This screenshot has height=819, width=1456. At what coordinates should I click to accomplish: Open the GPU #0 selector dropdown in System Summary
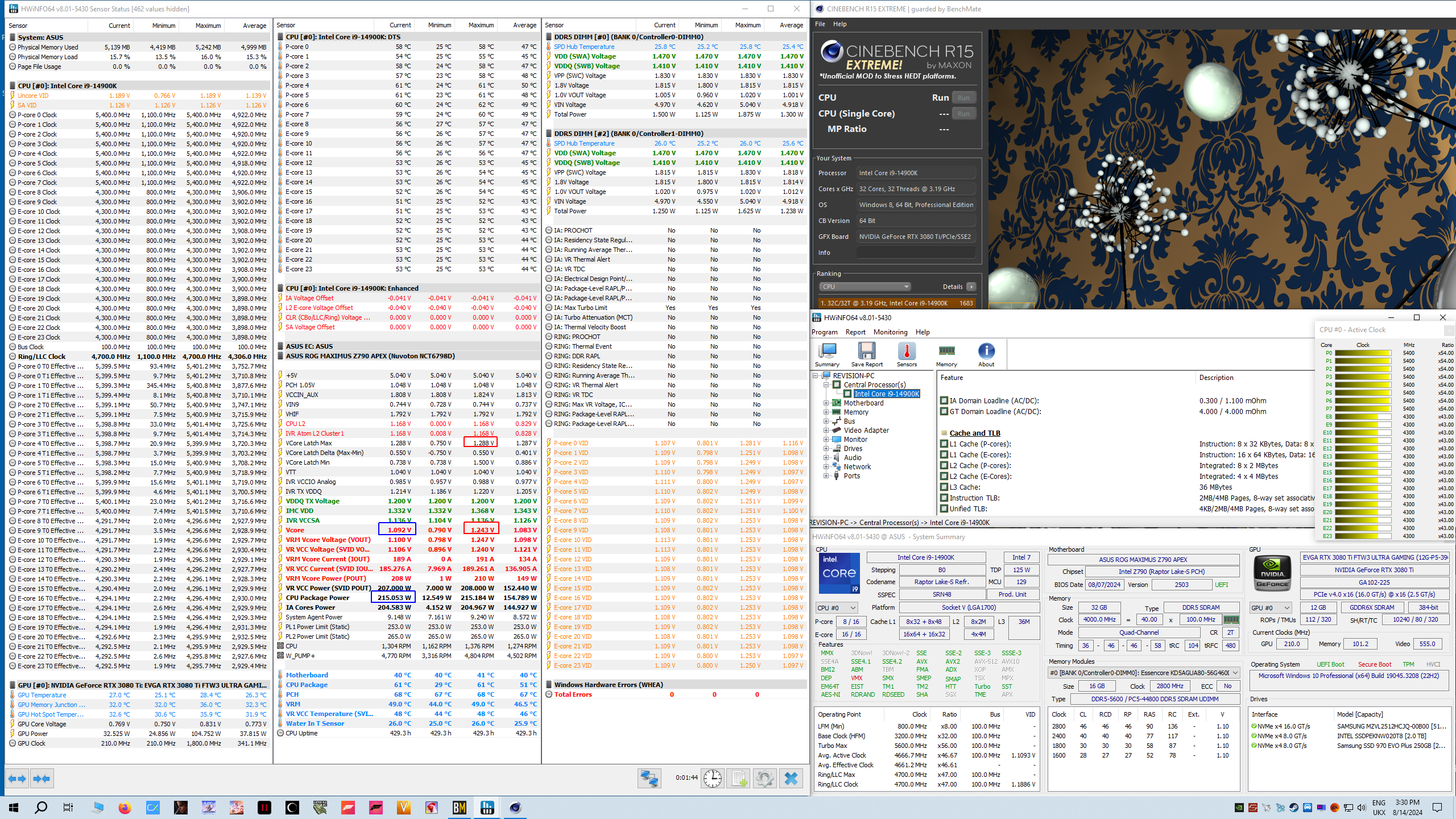coord(1271,608)
